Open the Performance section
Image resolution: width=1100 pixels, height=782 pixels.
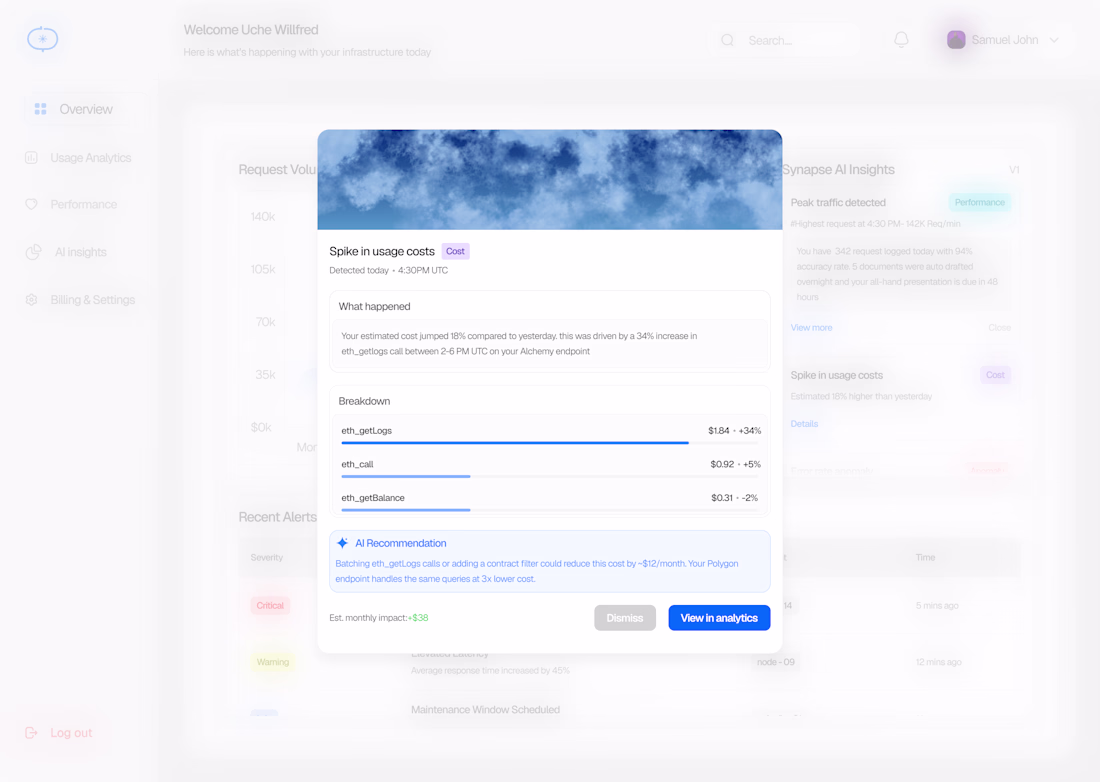[83, 204]
